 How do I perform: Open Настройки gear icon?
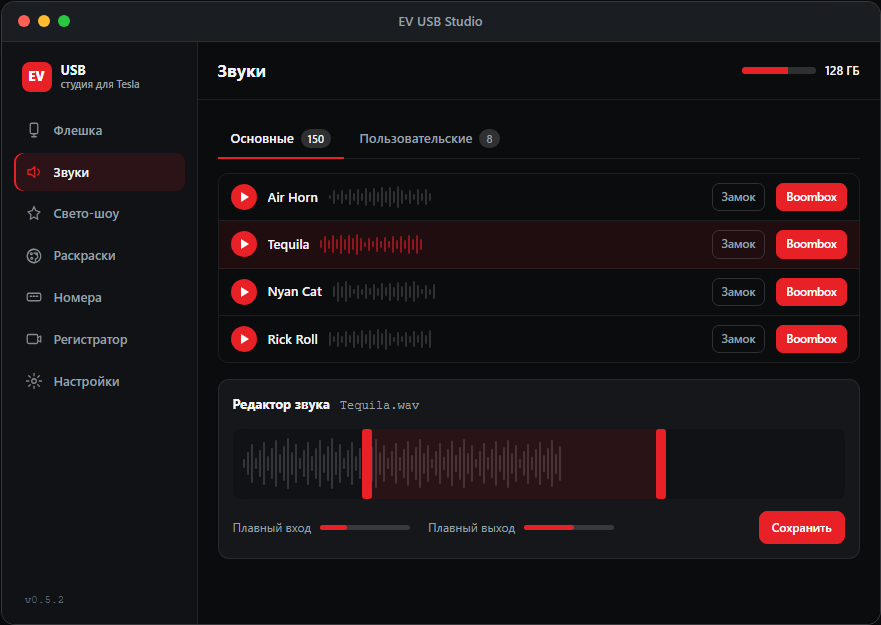pos(34,382)
